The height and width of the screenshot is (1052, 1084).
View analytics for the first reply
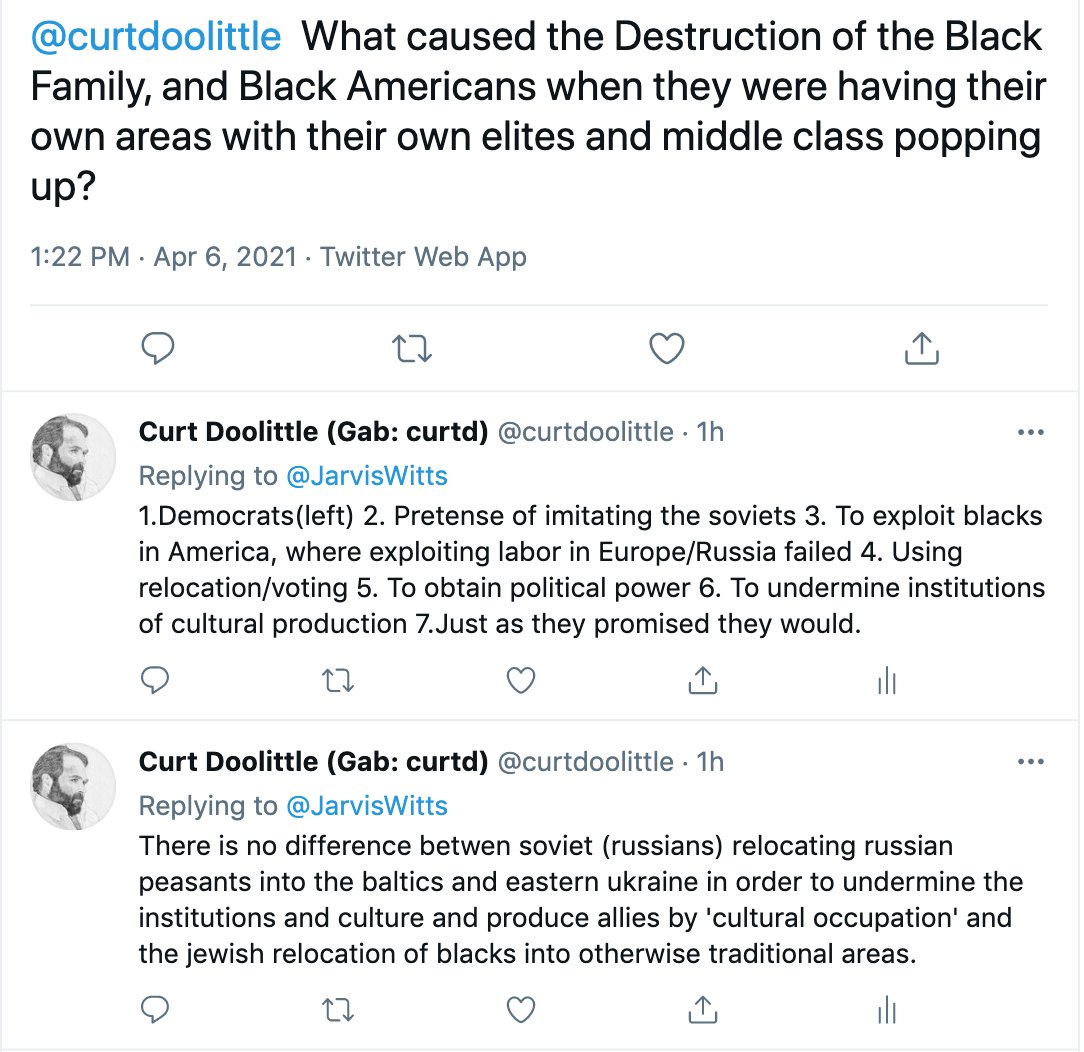click(886, 681)
